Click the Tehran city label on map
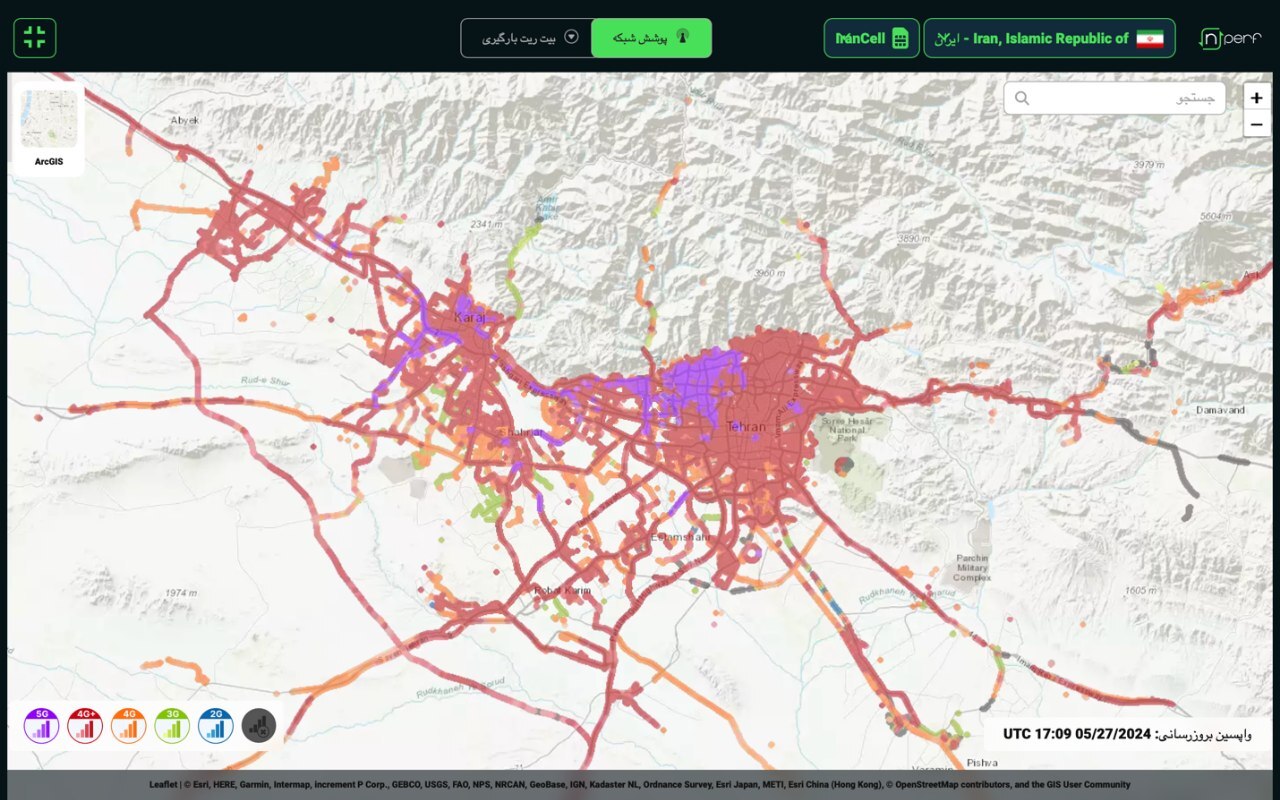The image size is (1280, 800). point(746,427)
